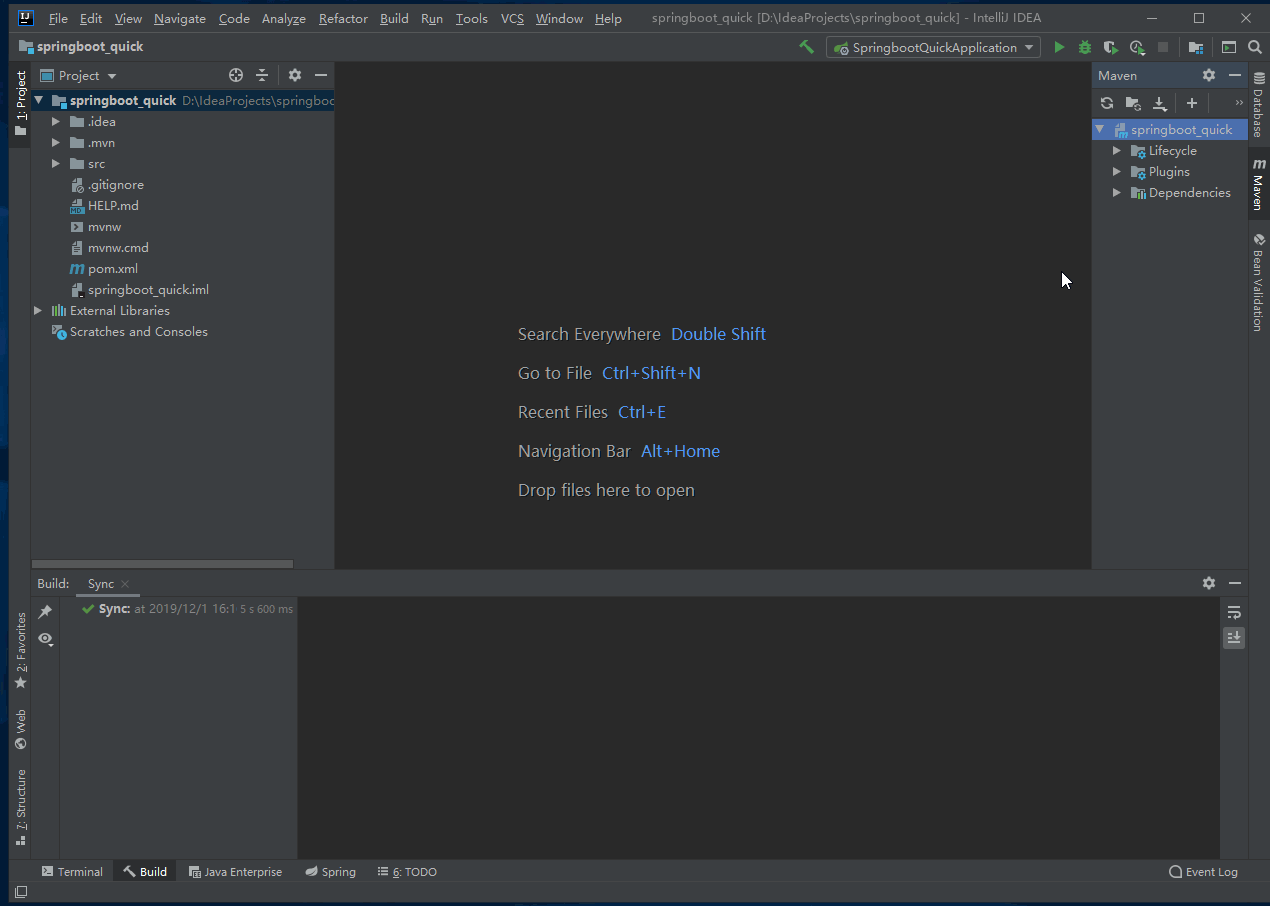Select pom.xml in Project tree
The image size is (1270, 906).
tap(112, 269)
